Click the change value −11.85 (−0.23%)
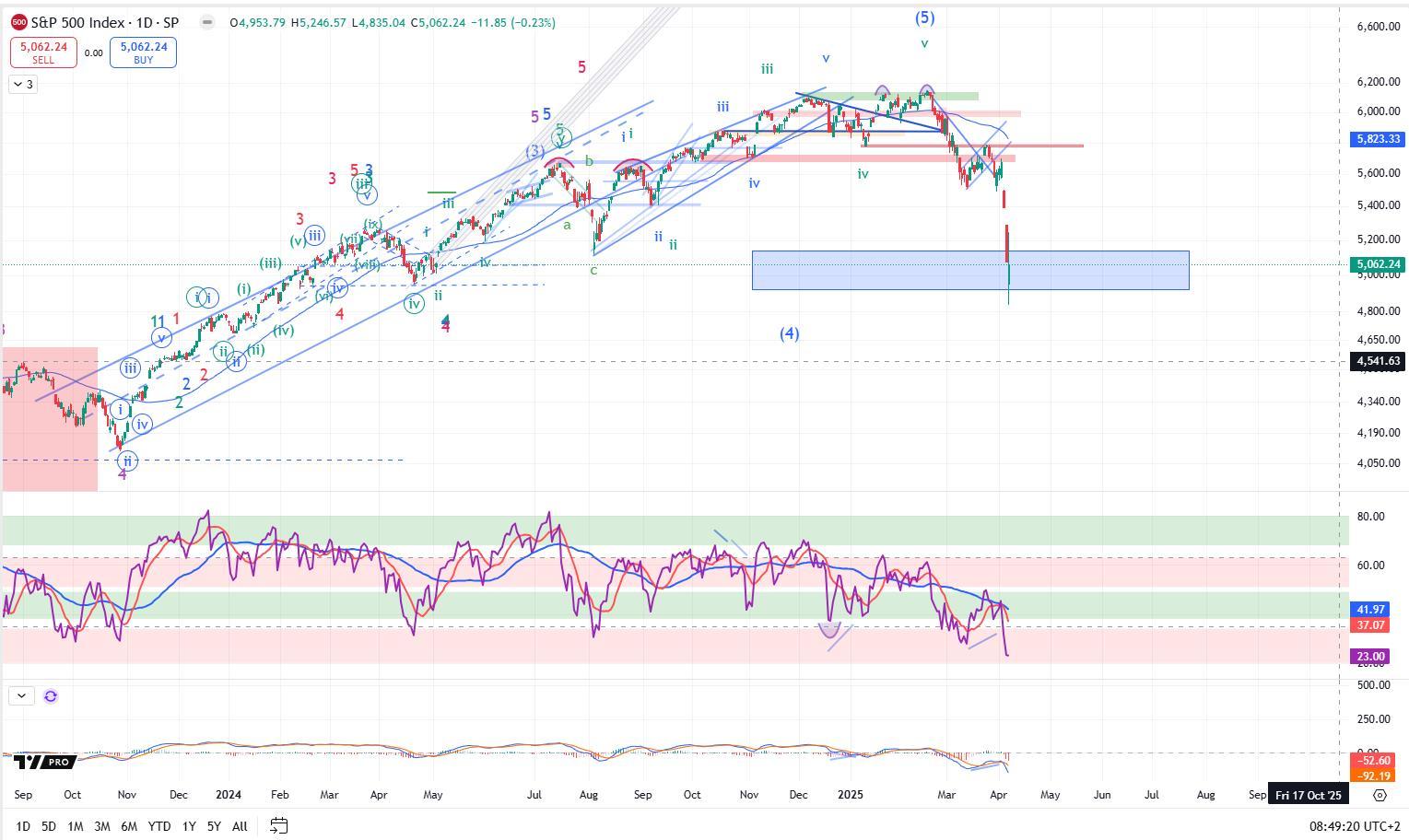 click(513, 23)
